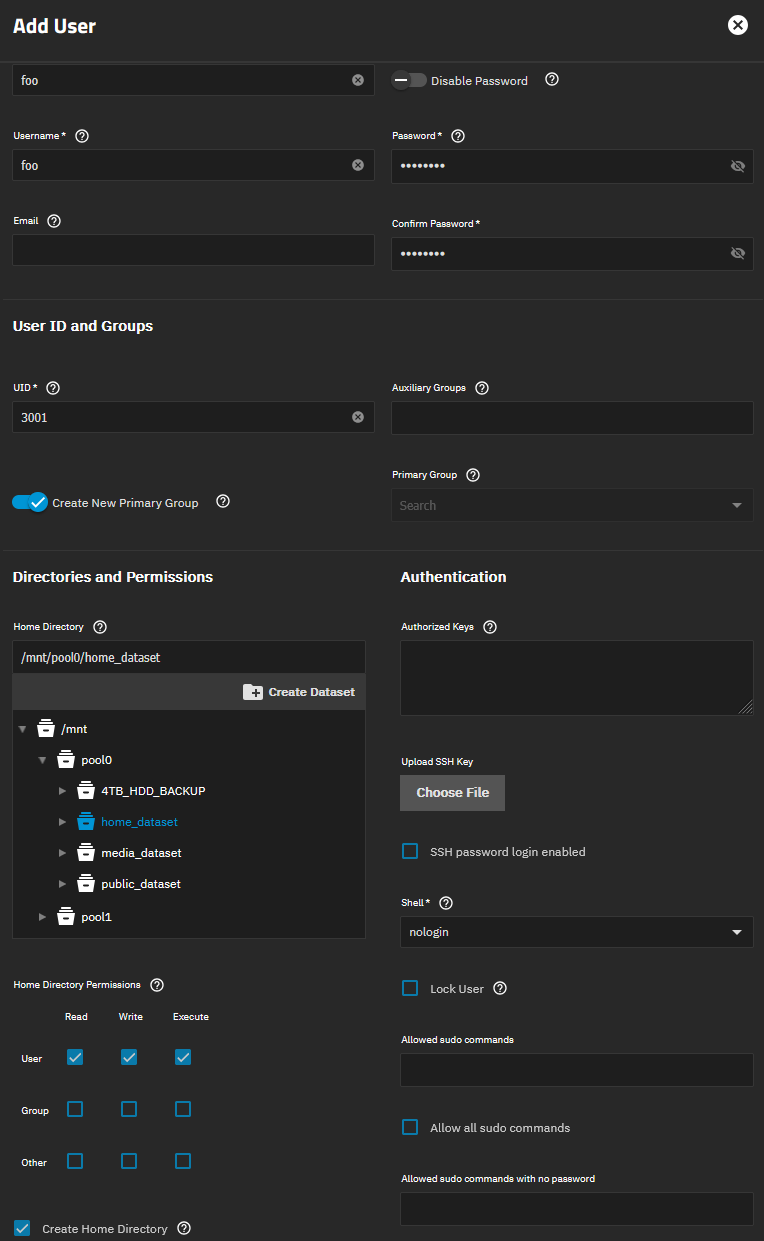This screenshot has height=1241, width=764.
Task: Click Allowed sudo commands with no password field
Action: pos(577,1208)
